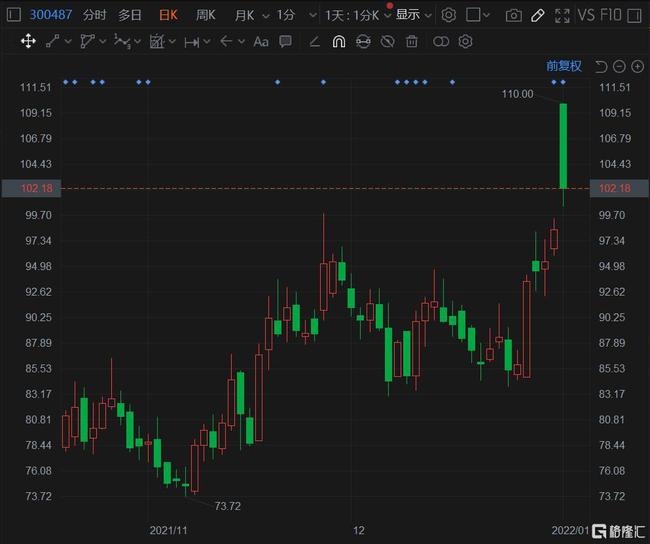Open F10 company info
650x544 pixels.
[611, 15]
